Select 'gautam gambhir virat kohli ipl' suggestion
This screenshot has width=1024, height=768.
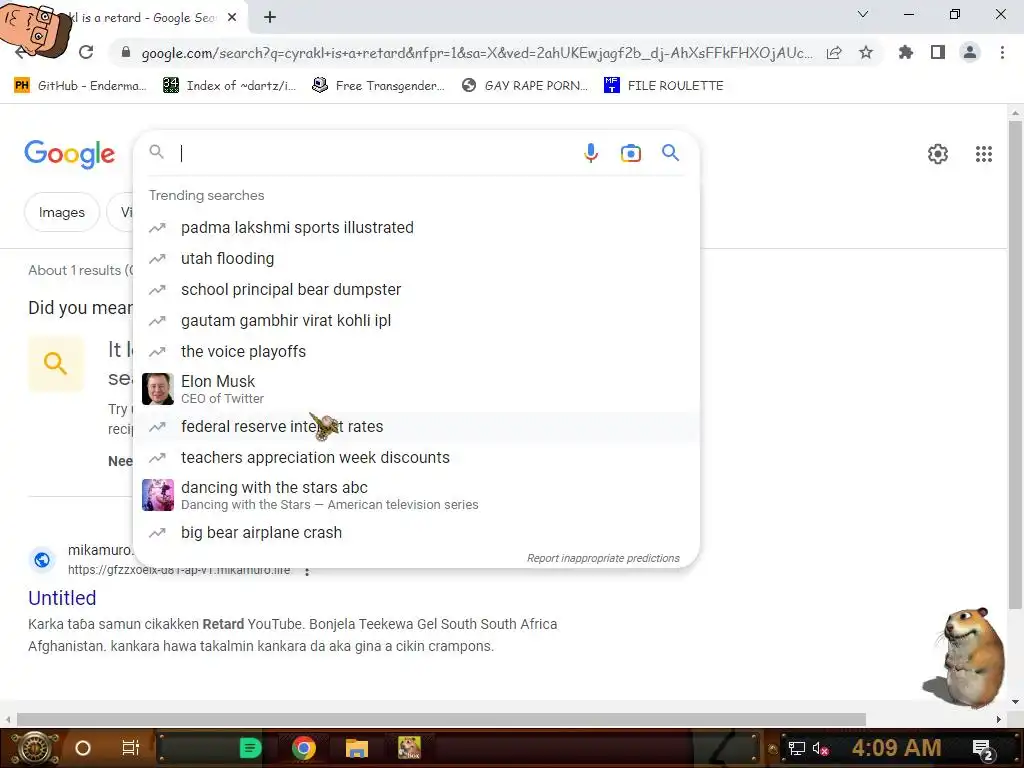pos(416,321)
